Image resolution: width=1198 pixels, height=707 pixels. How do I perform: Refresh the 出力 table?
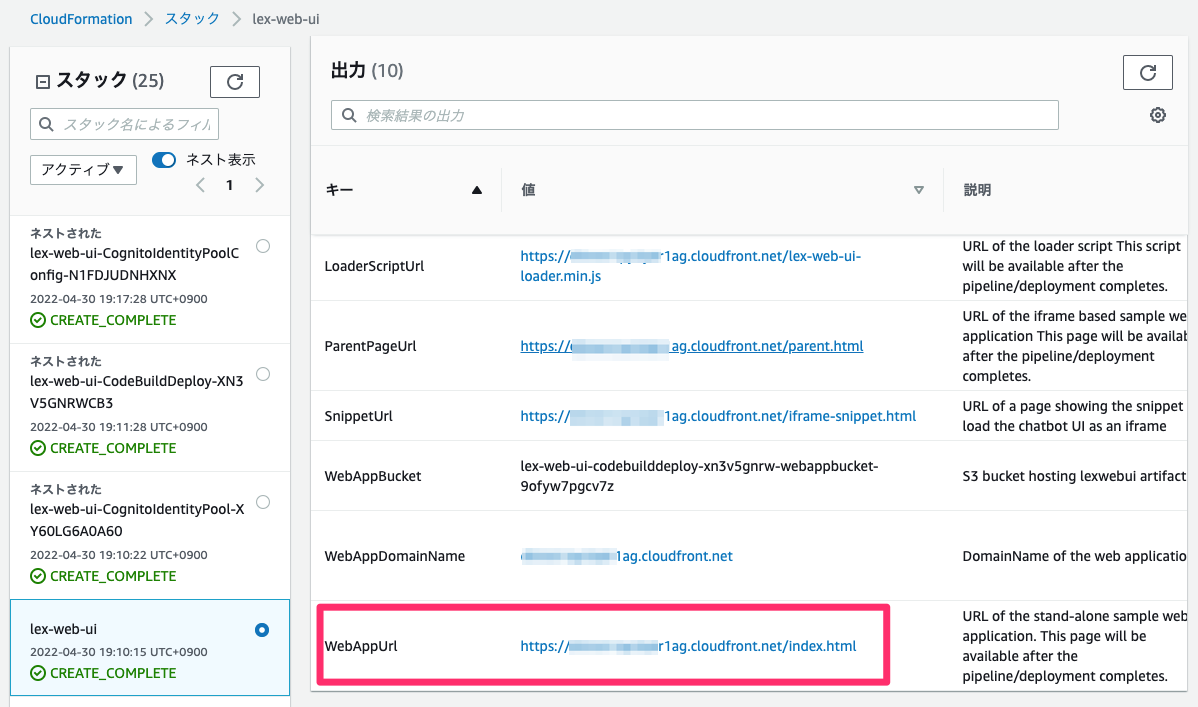pos(1147,72)
